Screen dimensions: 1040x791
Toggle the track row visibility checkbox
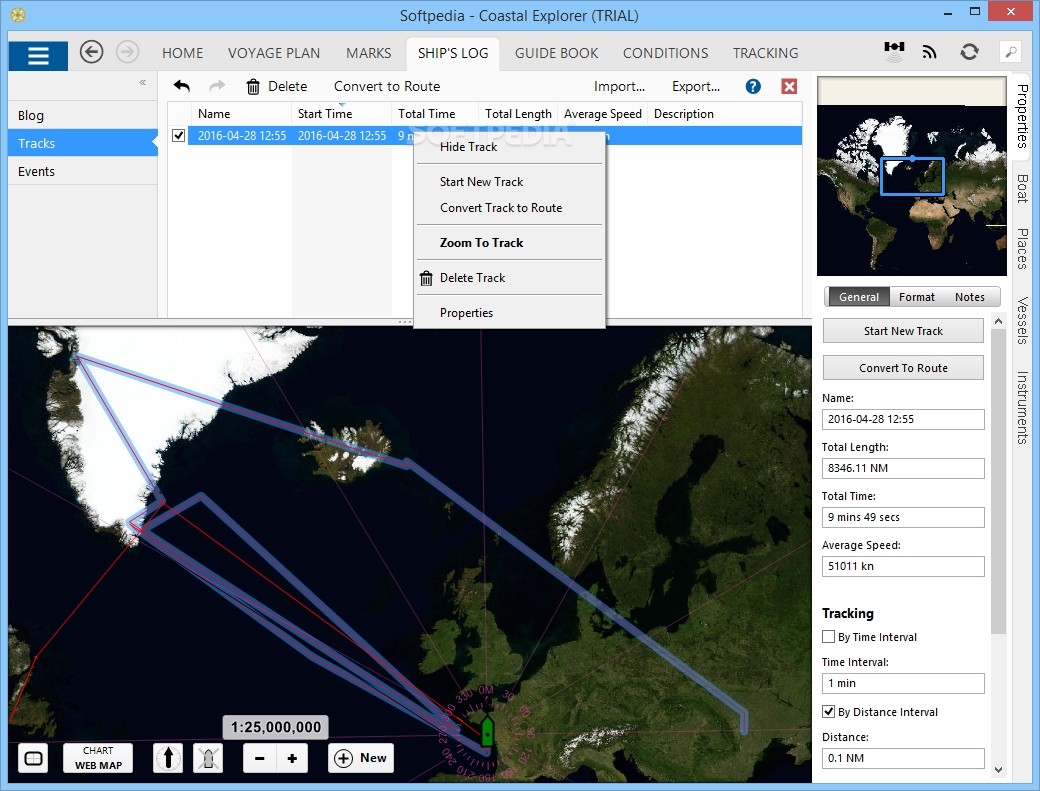point(178,135)
